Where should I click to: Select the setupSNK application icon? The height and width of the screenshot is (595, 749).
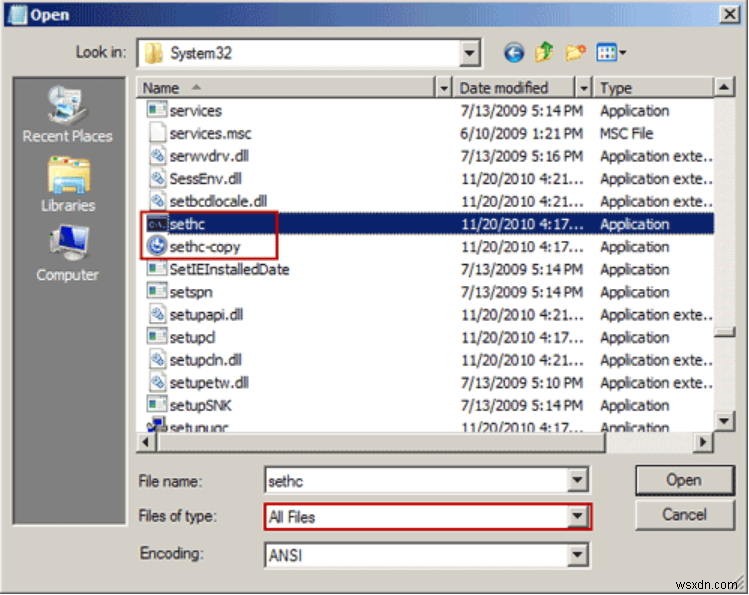(157, 404)
